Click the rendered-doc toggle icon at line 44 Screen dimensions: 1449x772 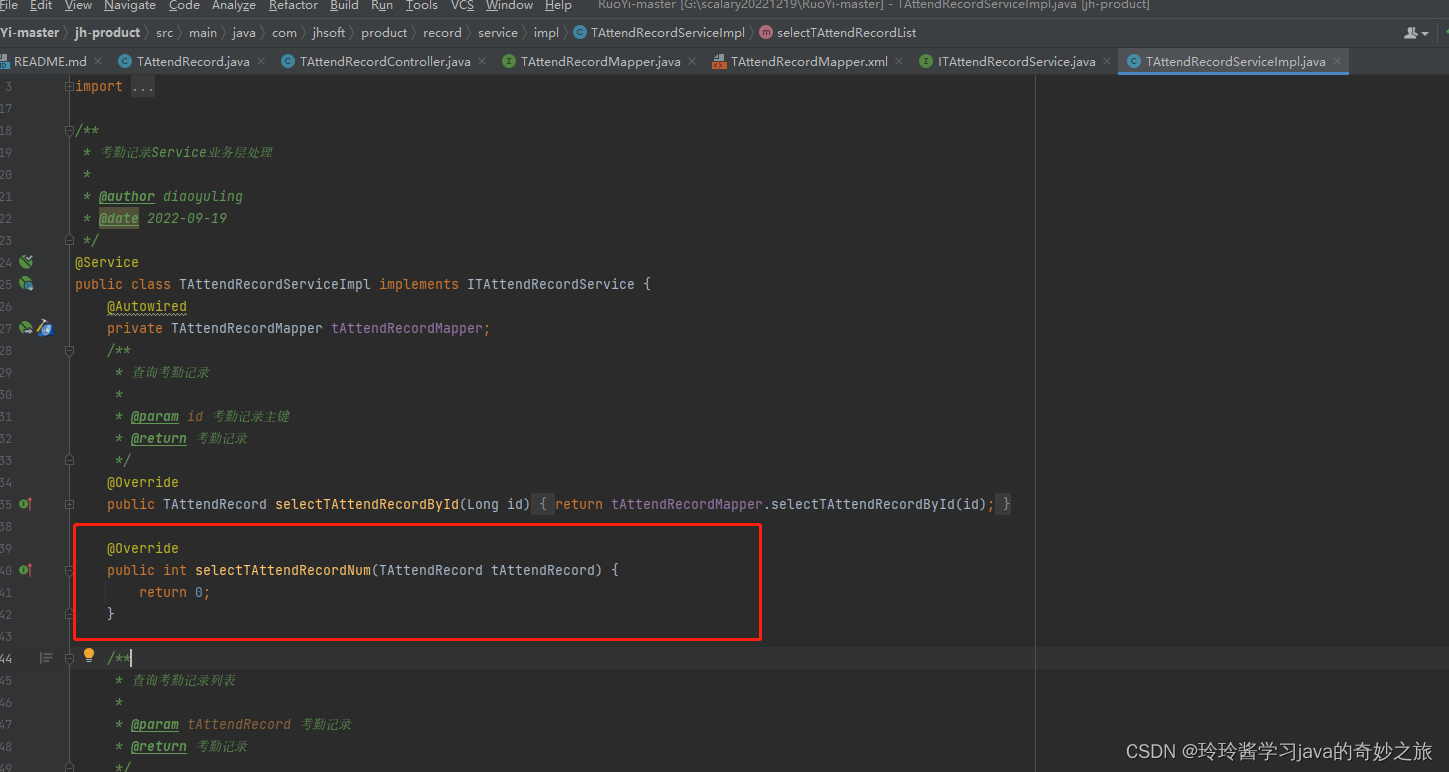point(46,658)
